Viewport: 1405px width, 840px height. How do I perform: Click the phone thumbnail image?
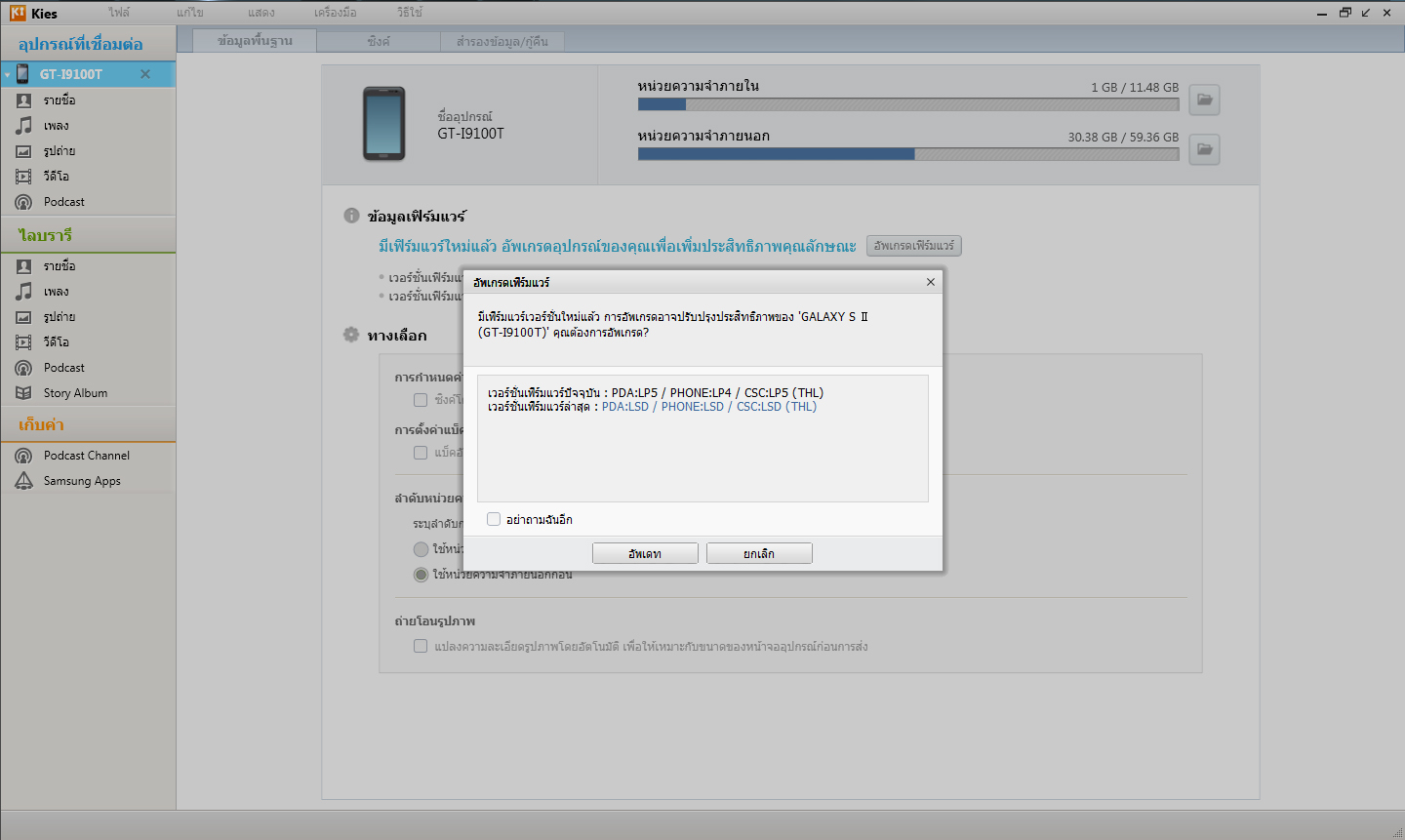(x=384, y=124)
